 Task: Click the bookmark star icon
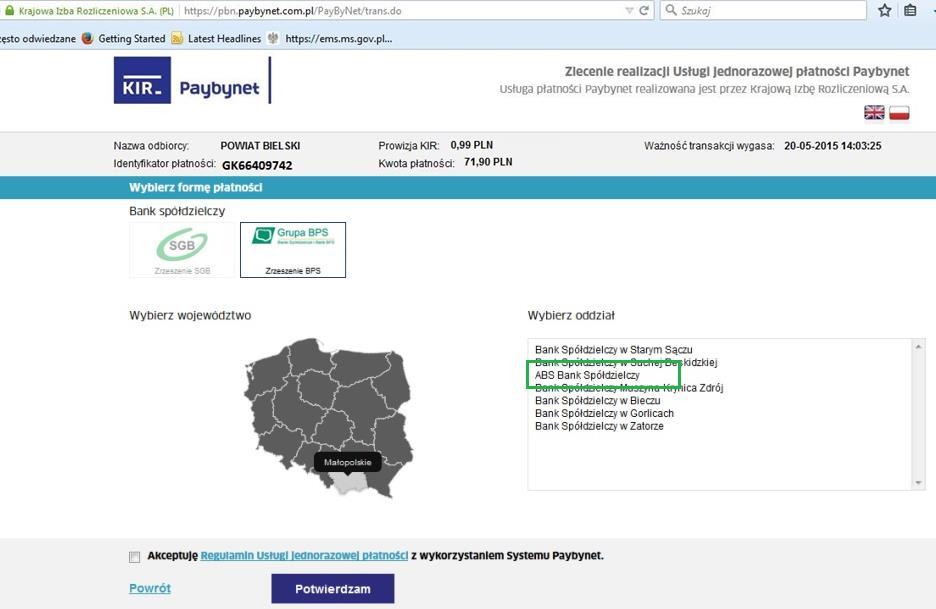[885, 10]
